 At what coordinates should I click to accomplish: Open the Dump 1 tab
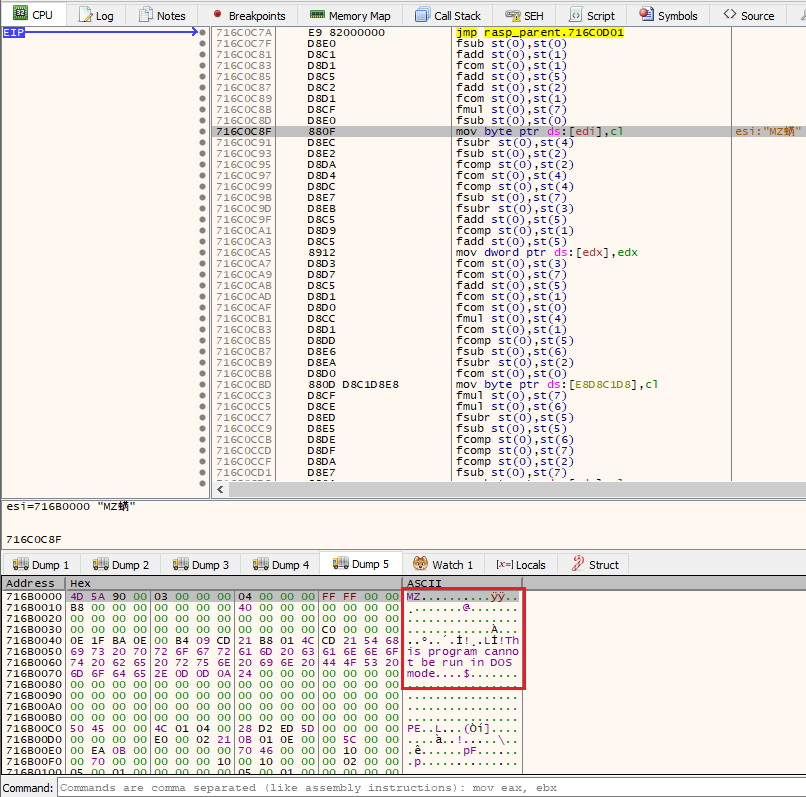(x=40, y=565)
